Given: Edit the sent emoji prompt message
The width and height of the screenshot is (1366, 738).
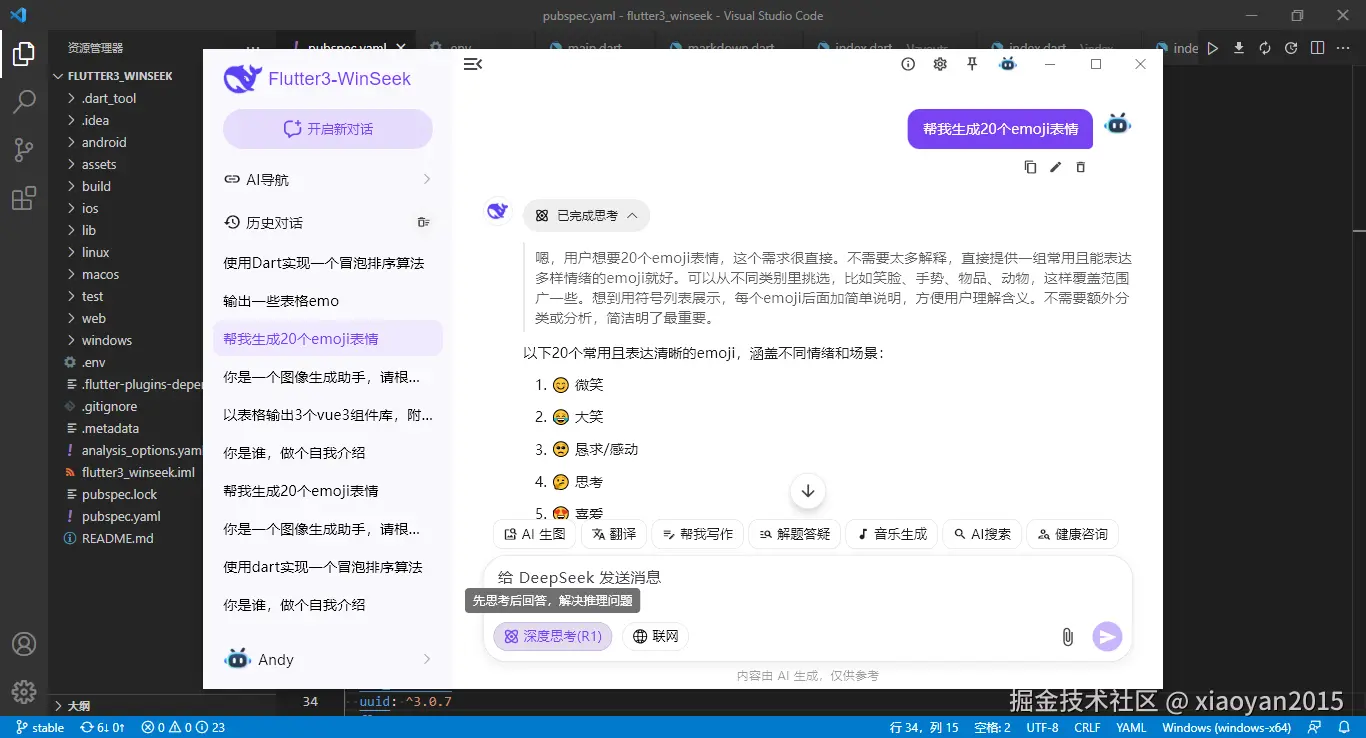Looking at the screenshot, I should pos(1055,167).
